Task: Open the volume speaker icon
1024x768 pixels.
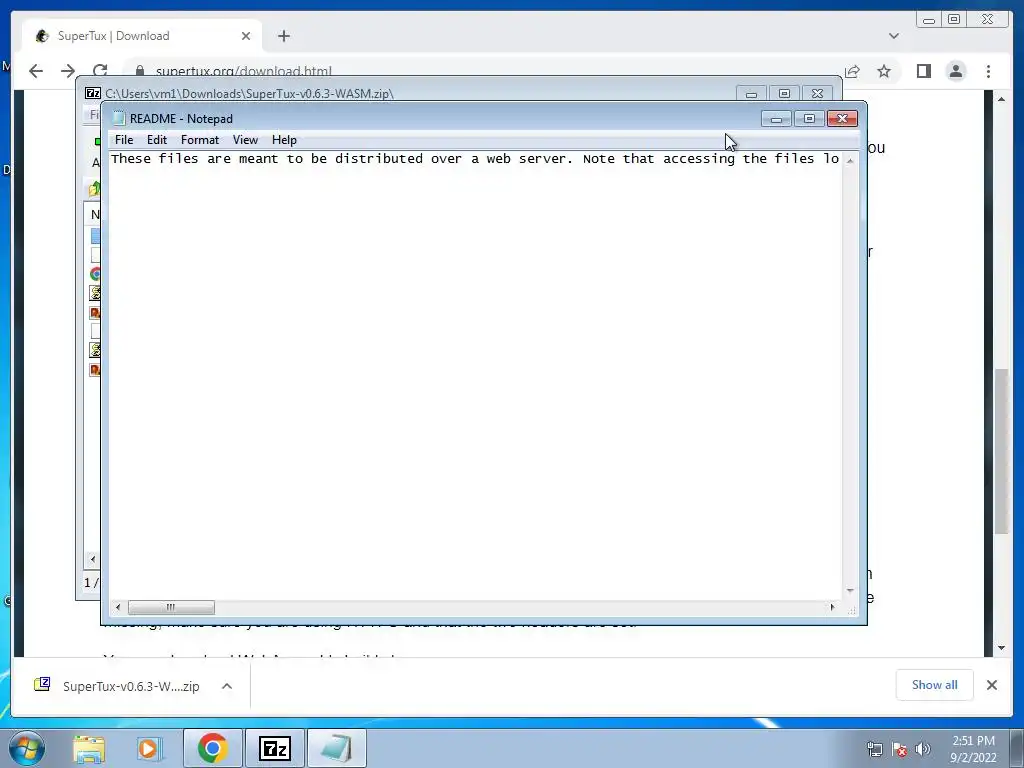Action: tap(923, 749)
